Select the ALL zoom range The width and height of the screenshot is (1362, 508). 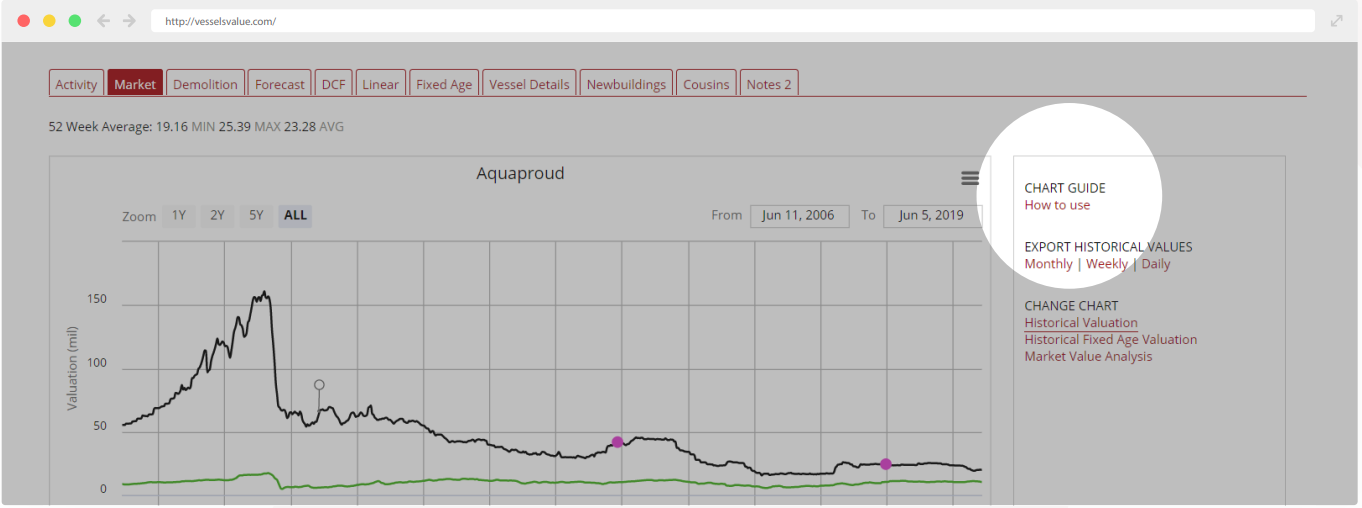click(295, 215)
